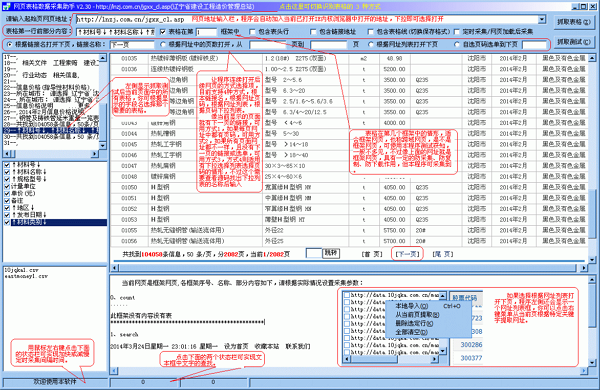The width and height of the screenshot is (600, 390).
Task: Uncheck the ↑发布日期↓ field checkbox
Action: [x=7, y=215]
